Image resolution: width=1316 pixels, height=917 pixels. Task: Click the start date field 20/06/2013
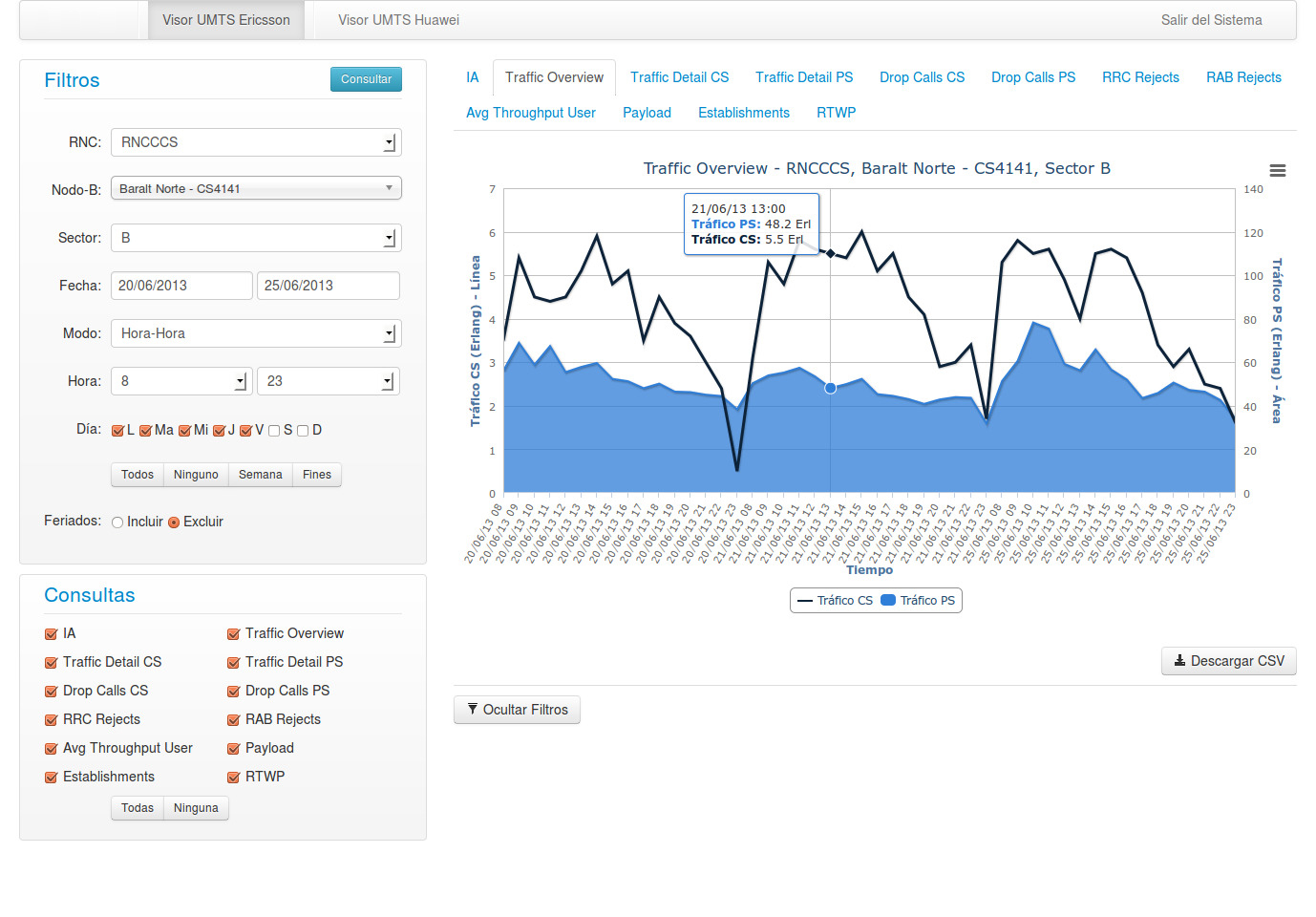(181, 286)
